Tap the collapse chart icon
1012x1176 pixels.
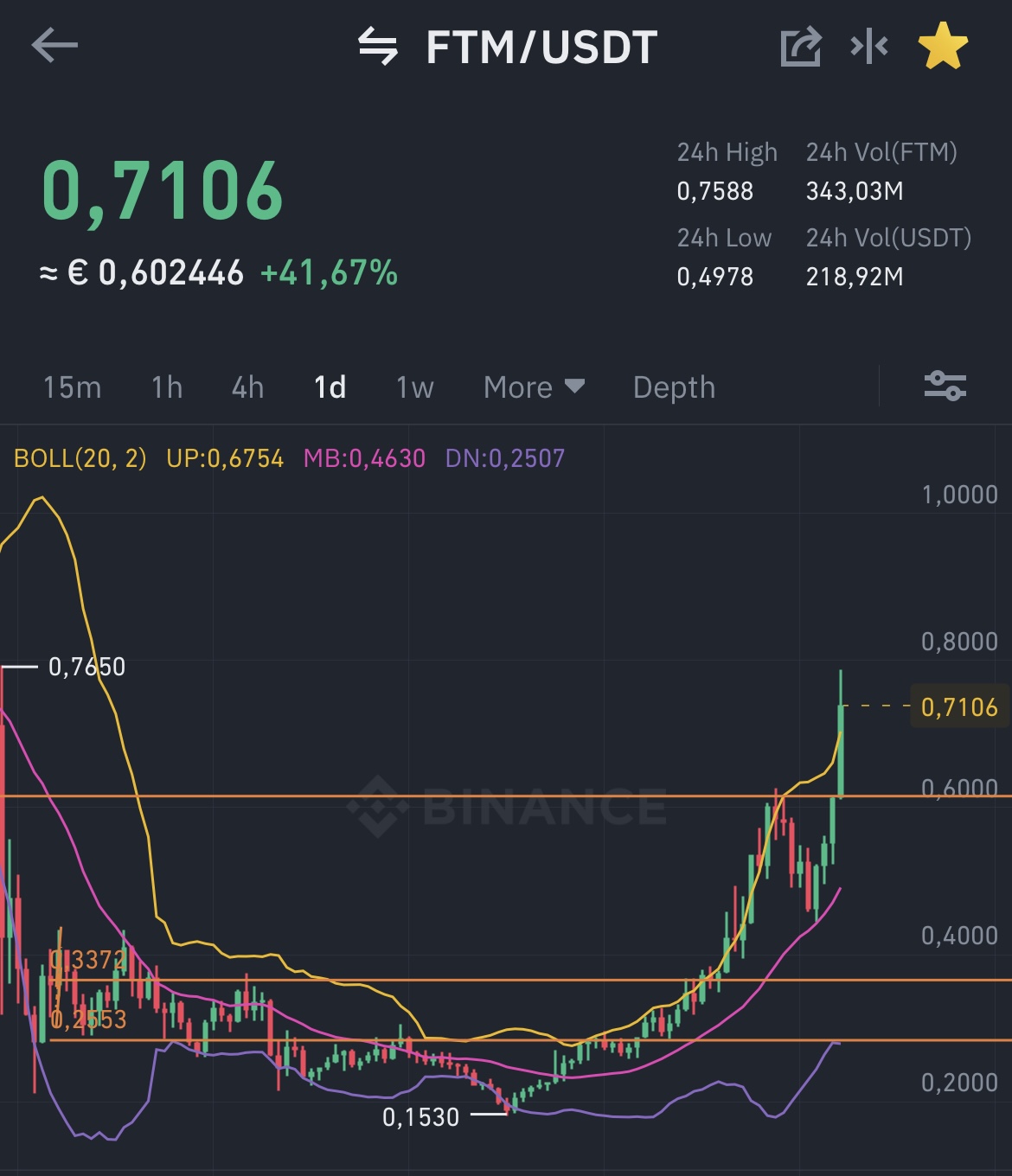point(869,47)
